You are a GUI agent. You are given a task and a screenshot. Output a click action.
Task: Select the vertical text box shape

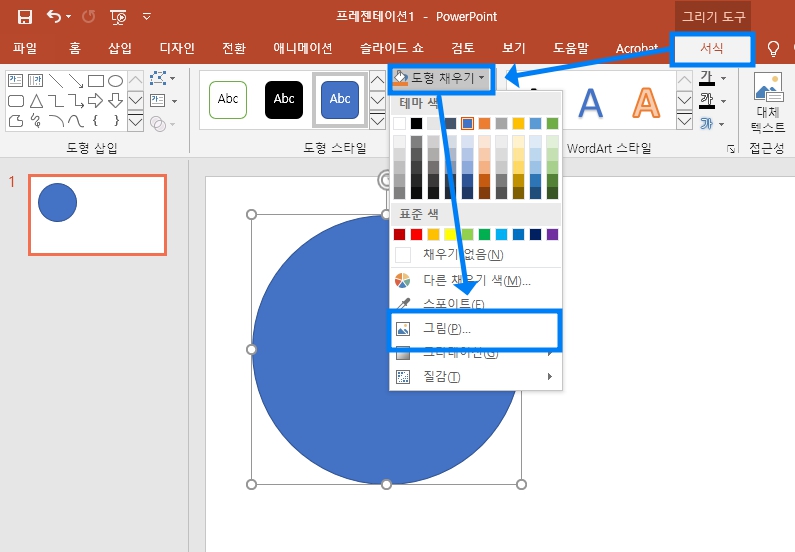point(35,80)
